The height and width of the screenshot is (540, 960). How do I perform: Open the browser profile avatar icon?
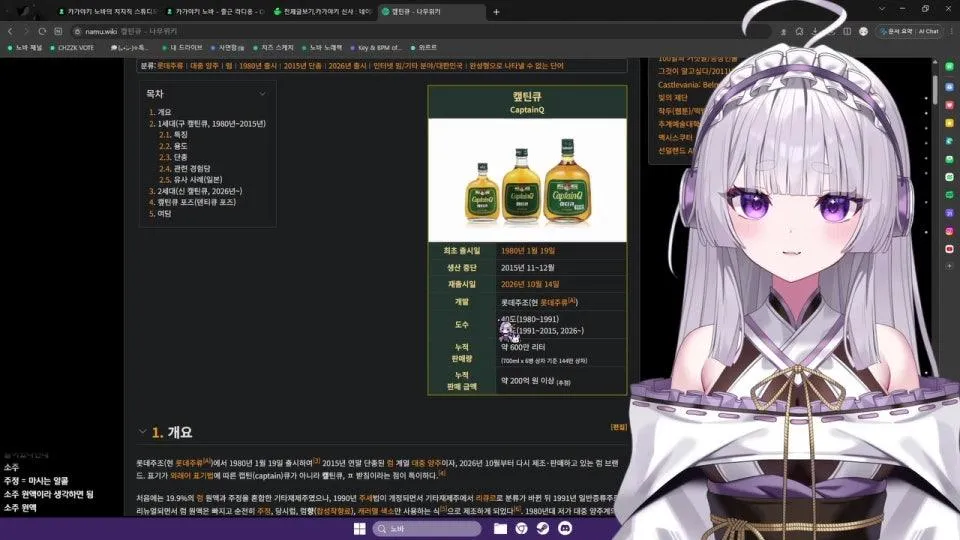pyautogui.click(x=863, y=31)
